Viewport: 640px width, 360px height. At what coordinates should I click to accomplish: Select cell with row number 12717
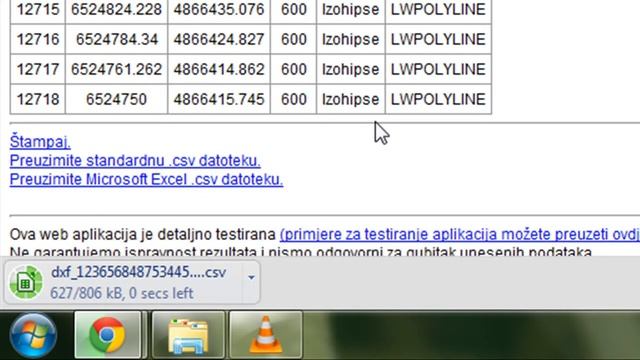(38, 69)
